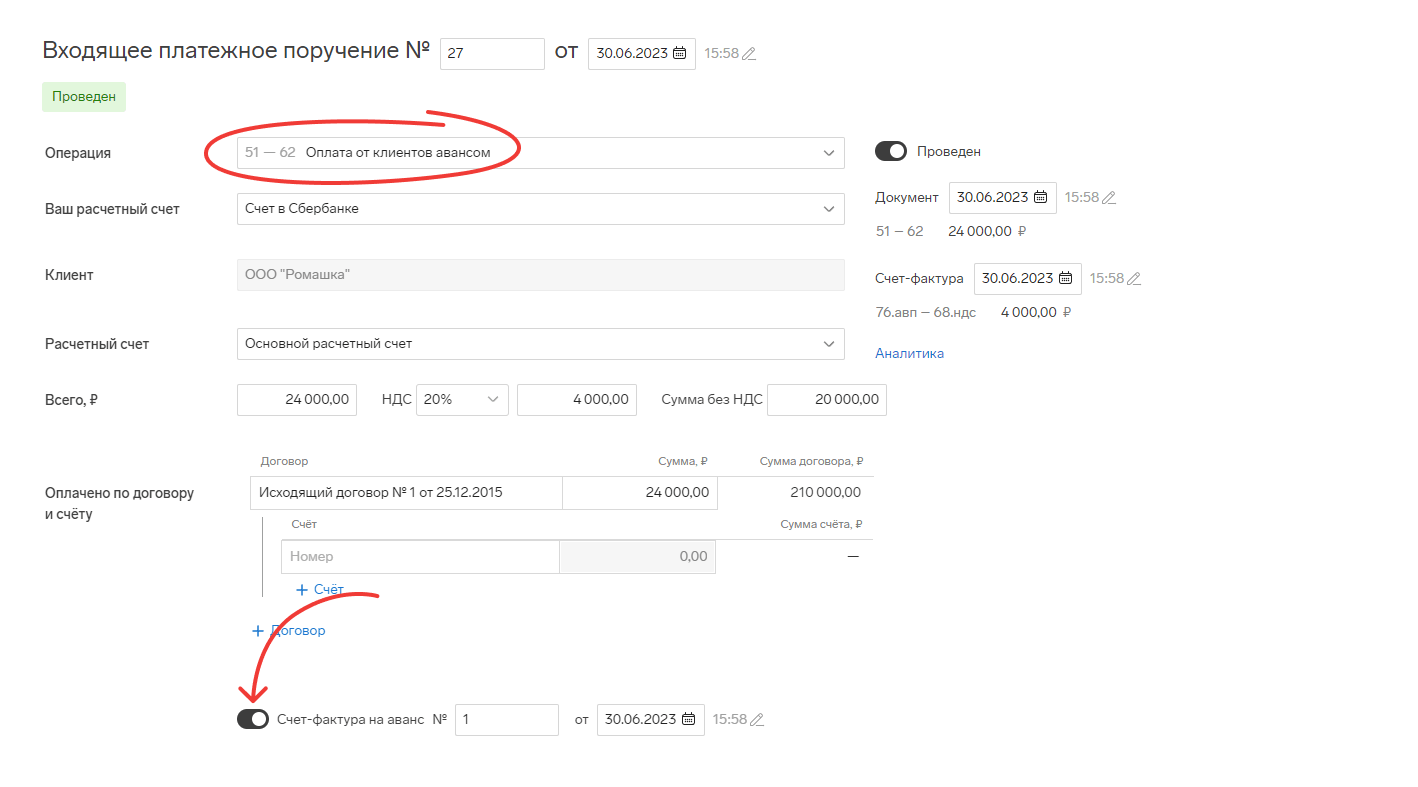Image resolution: width=1418 pixels, height=787 pixels.
Task: Click pencil icon next to Документ time
Action: point(1108,198)
